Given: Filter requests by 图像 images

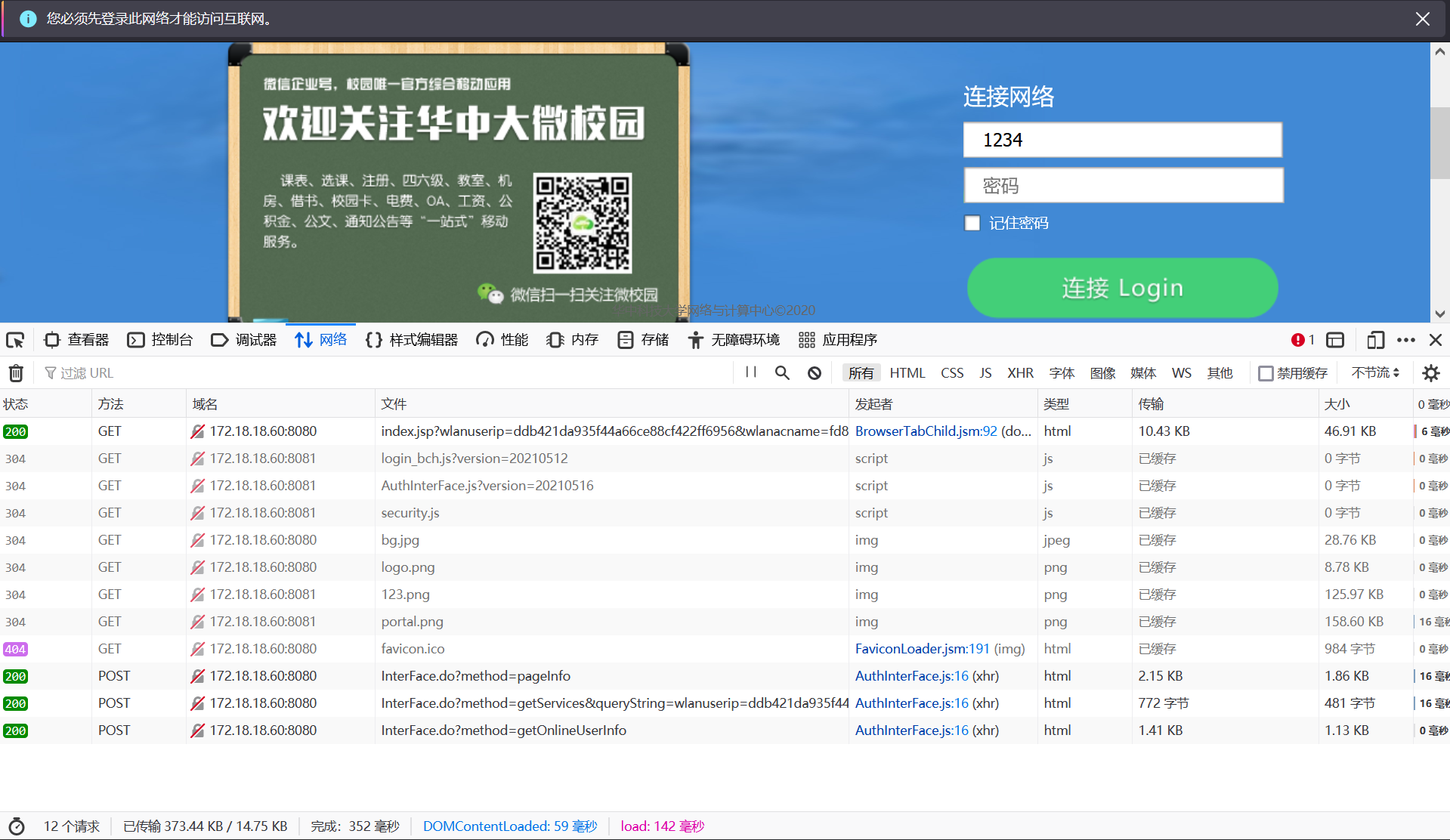Looking at the screenshot, I should pos(1103,373).
